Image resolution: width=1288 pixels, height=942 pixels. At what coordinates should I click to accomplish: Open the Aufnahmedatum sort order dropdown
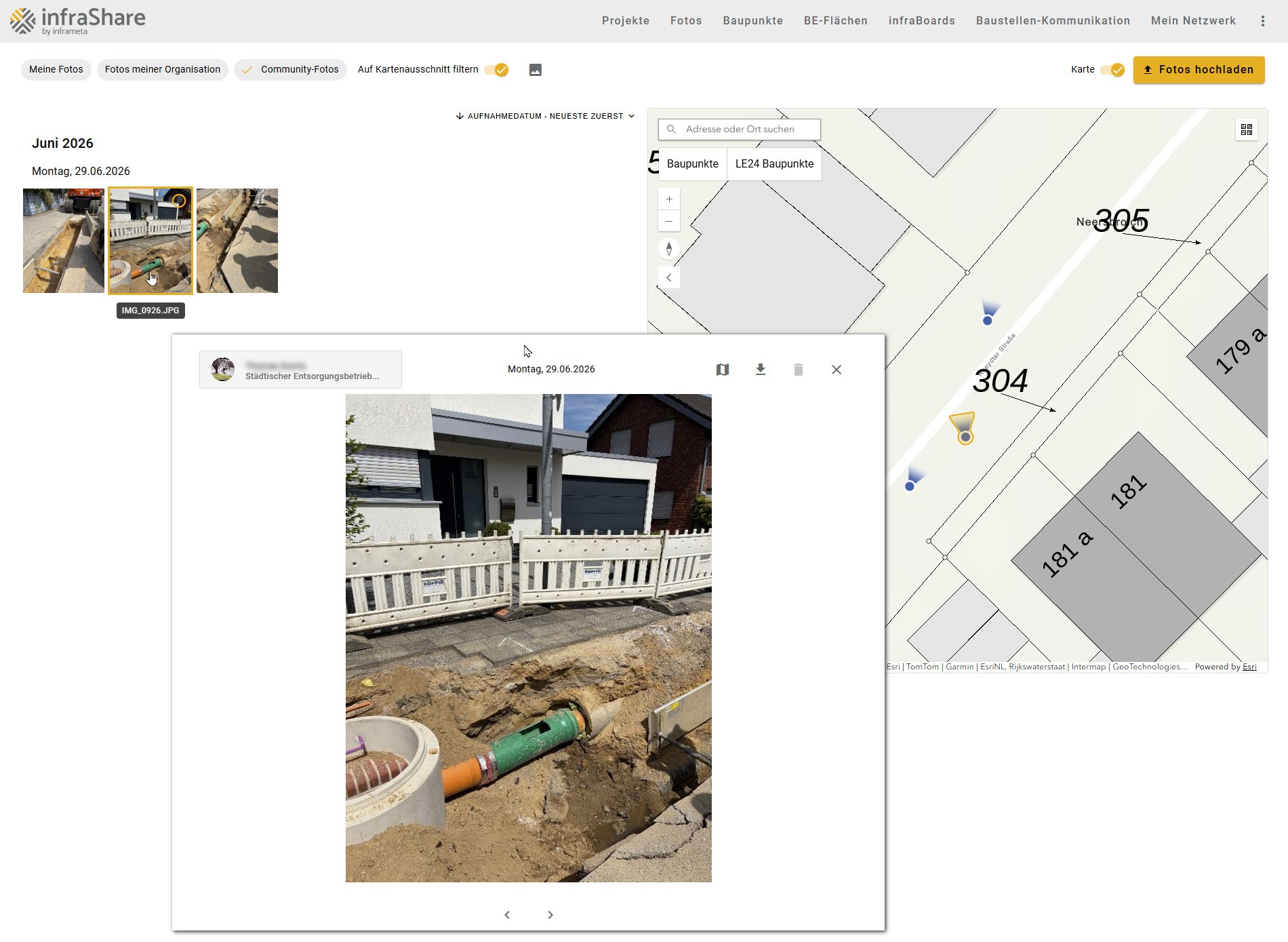(x=546, y=116)
